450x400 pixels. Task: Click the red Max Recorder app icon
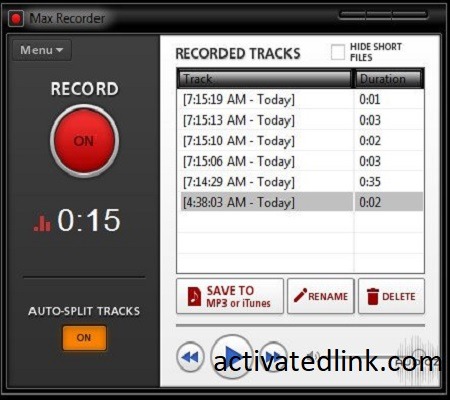(x=15, y=18)
